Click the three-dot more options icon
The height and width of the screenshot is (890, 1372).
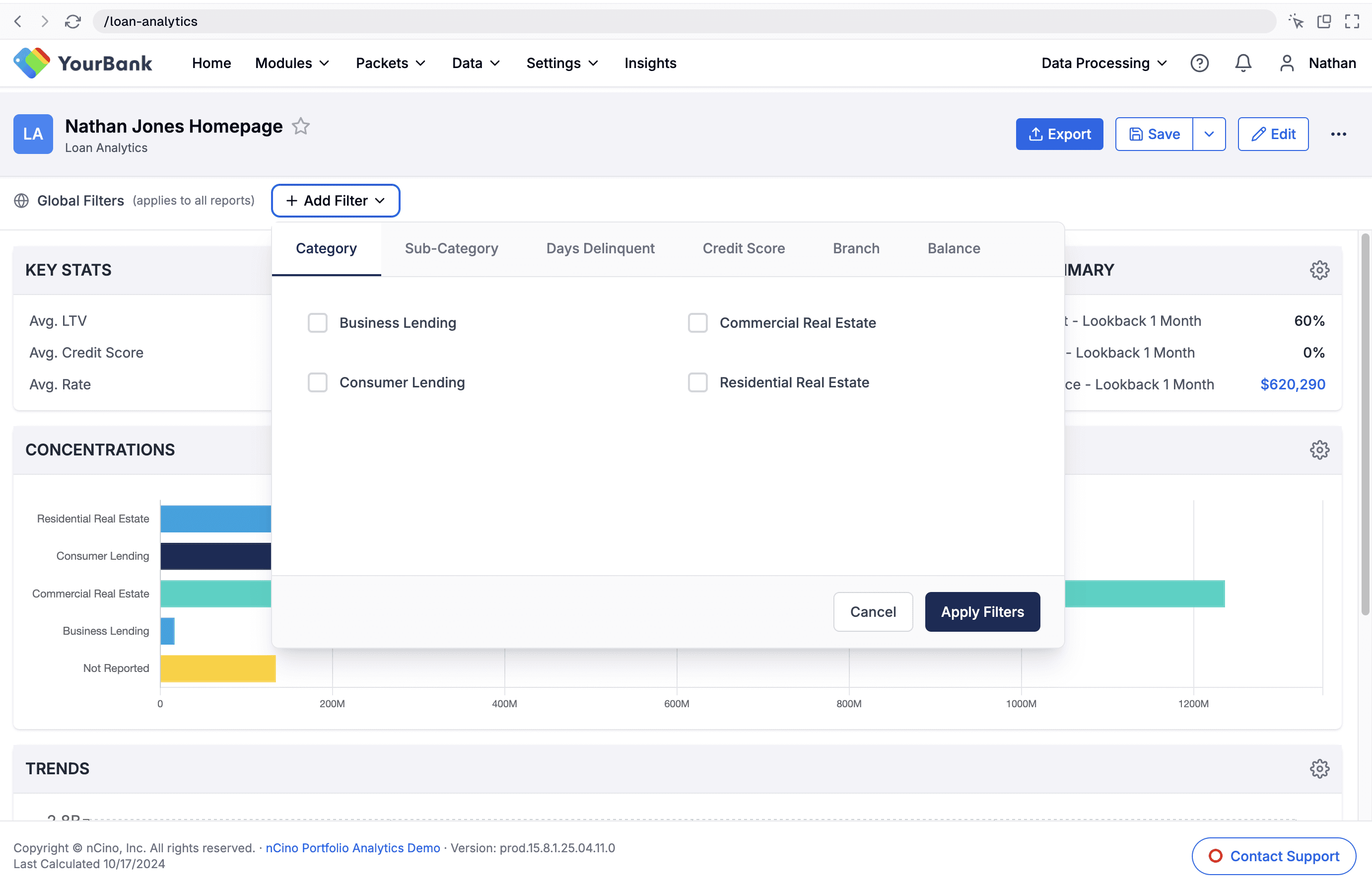1338,134
